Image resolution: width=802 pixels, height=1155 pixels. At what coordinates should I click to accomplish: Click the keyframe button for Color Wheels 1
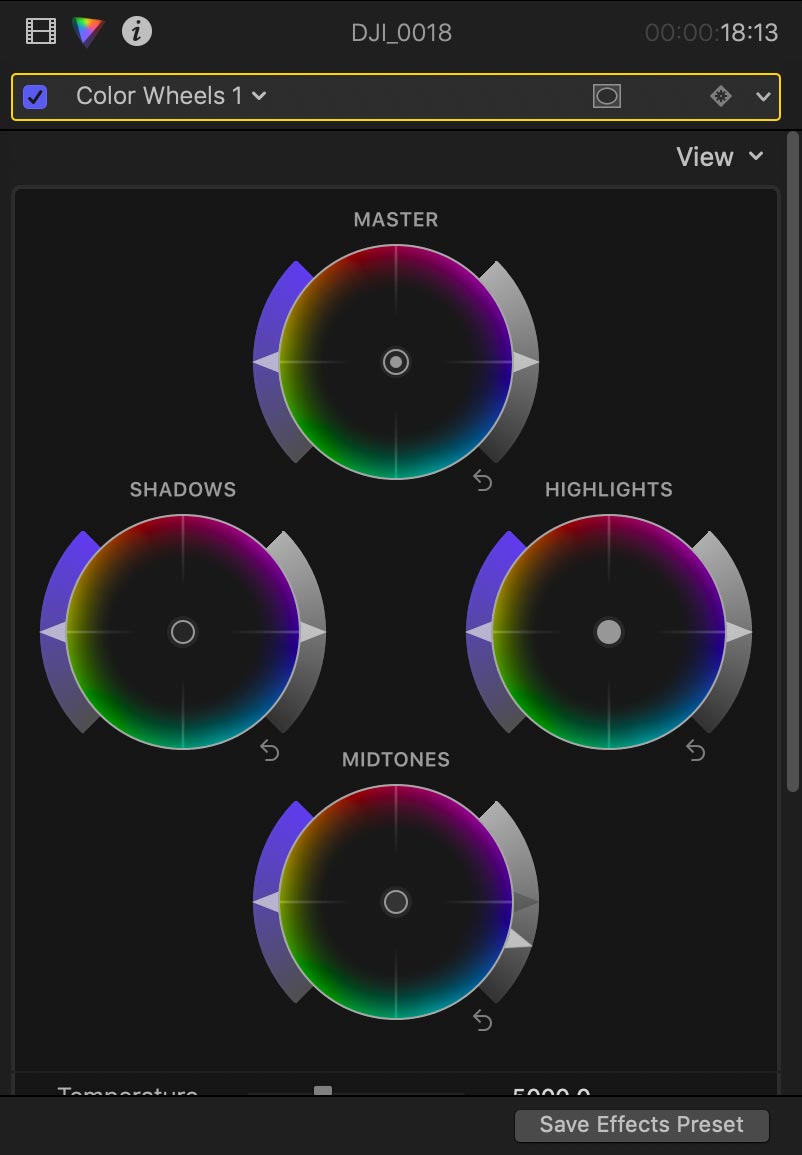(720, 96)
